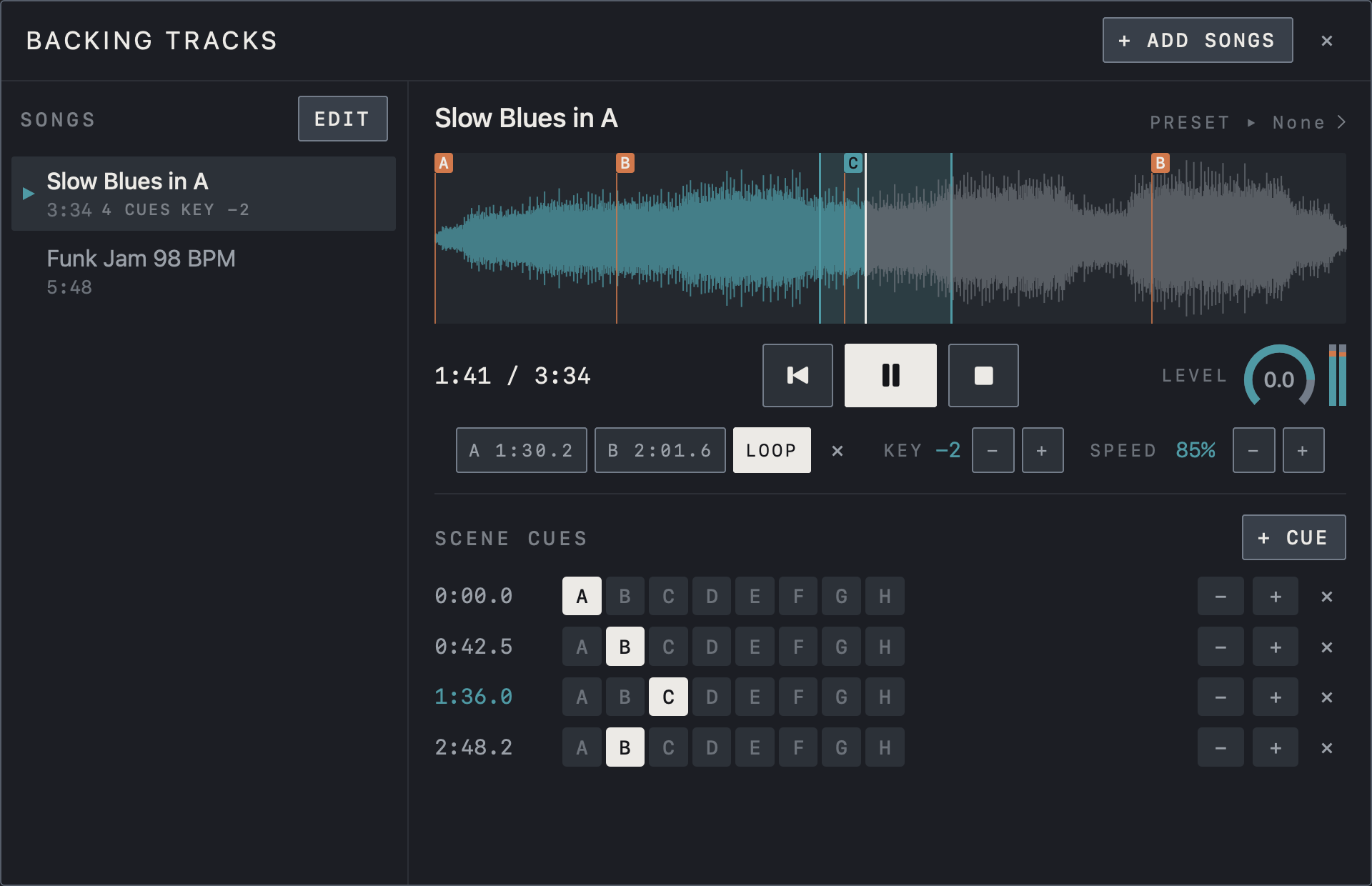Nudge the 2:48.2 cue later
This screenshot has width=1372, height=886.
click(x=1276, y=747)
